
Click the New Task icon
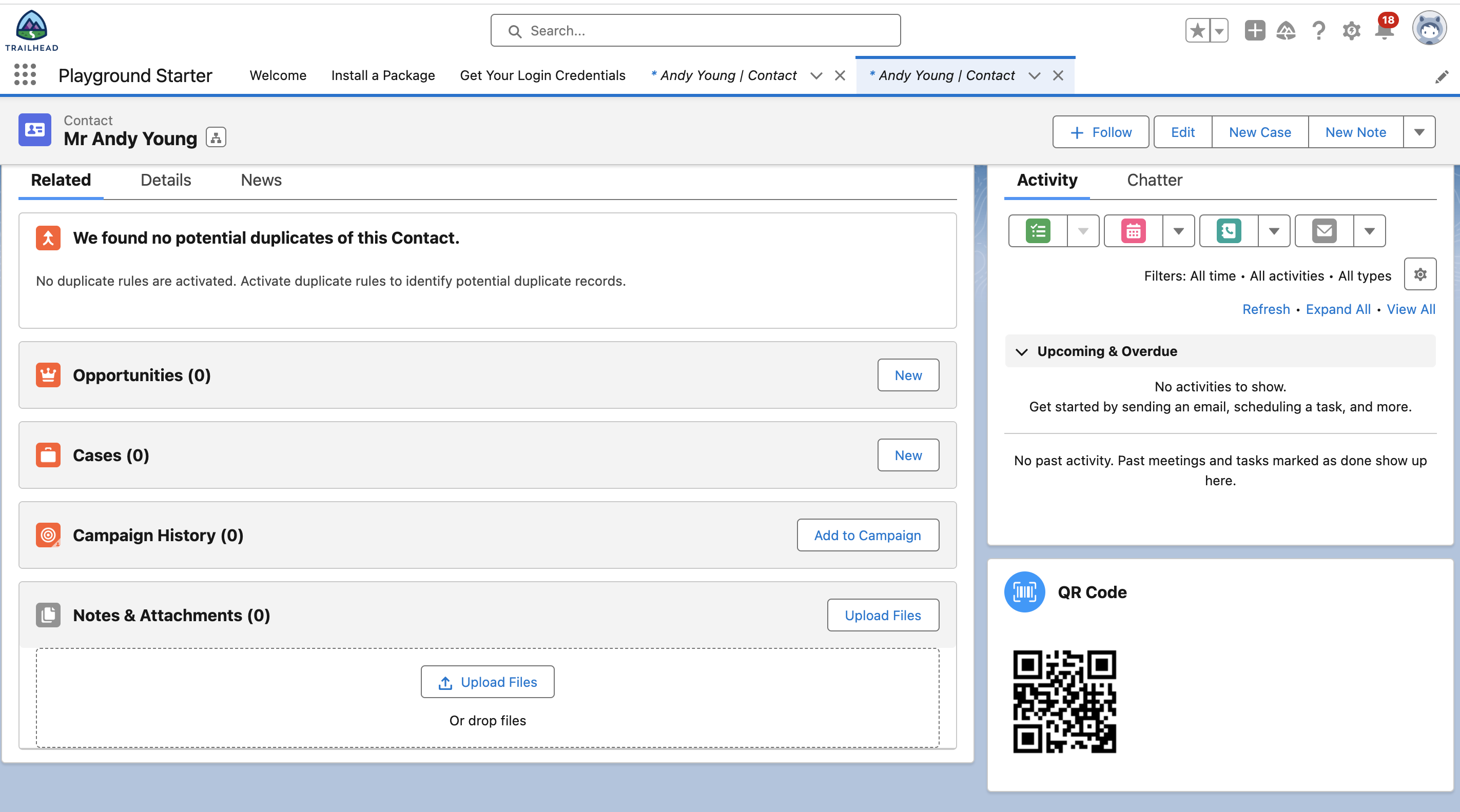pos(1038,231)
